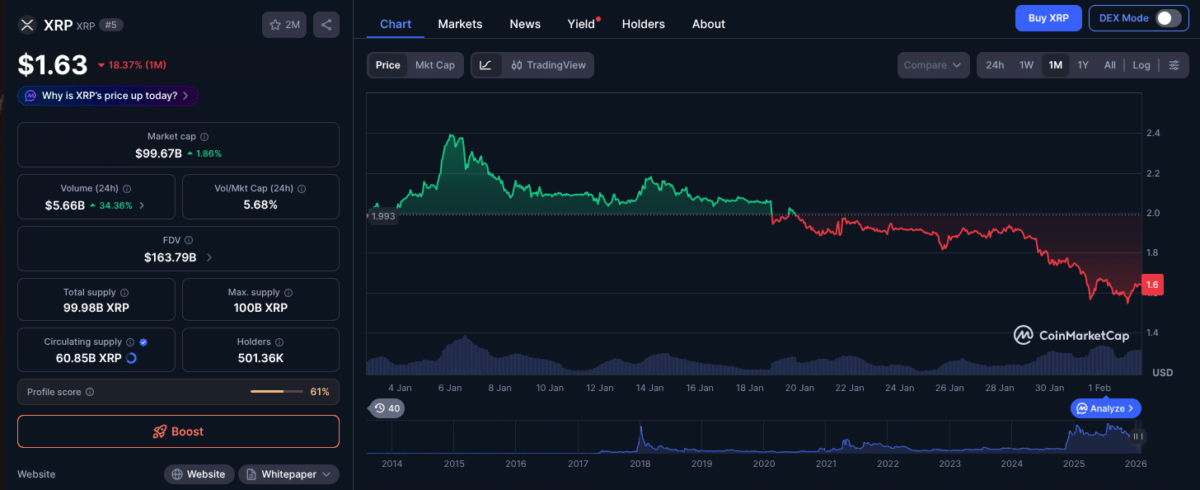Select the line chart style icon

point(485,65)
